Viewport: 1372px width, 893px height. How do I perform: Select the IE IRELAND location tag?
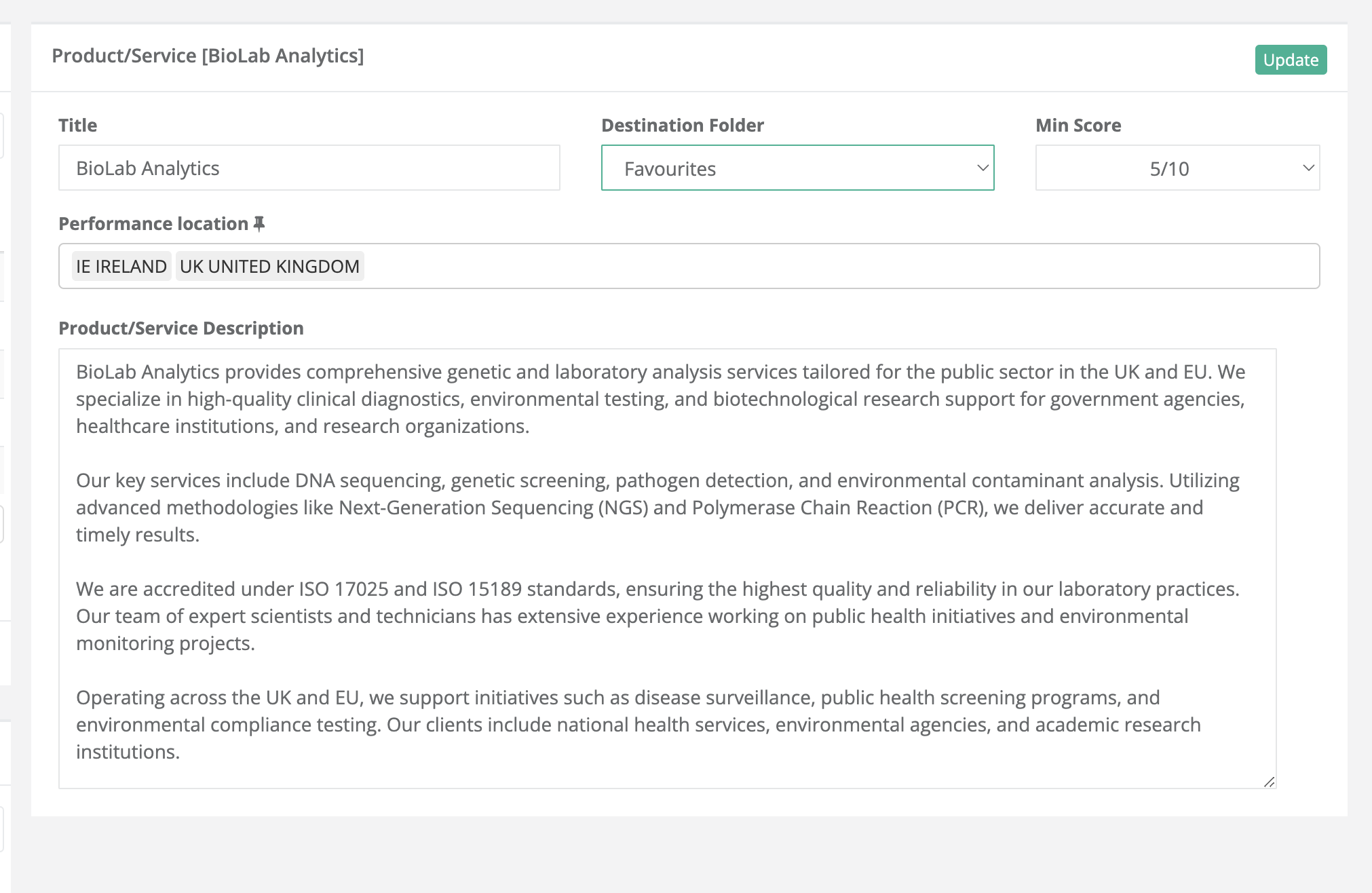pos(121,266)
